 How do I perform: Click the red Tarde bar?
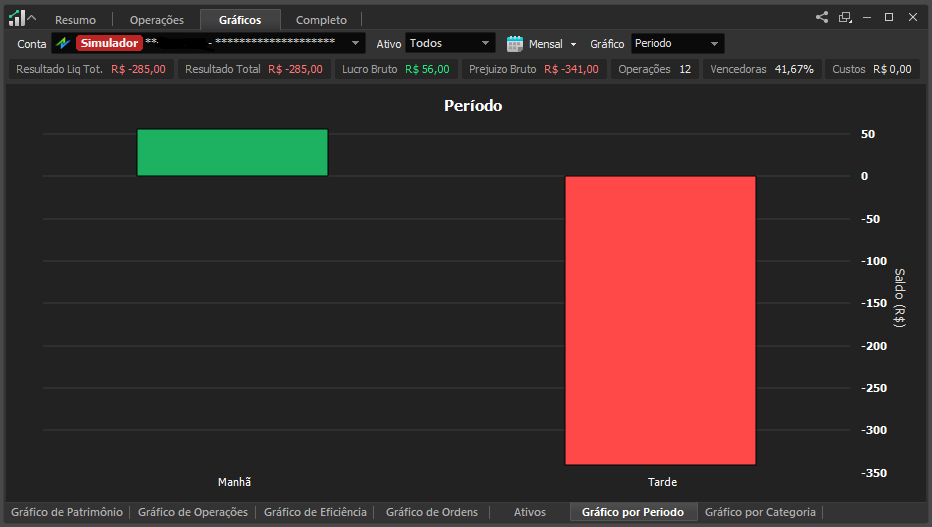(660, 320)
